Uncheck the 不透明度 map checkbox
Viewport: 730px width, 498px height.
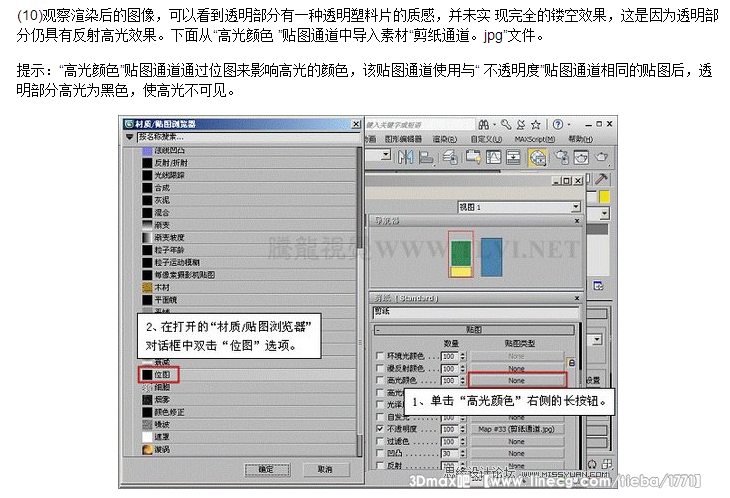(x=380, y=429)
